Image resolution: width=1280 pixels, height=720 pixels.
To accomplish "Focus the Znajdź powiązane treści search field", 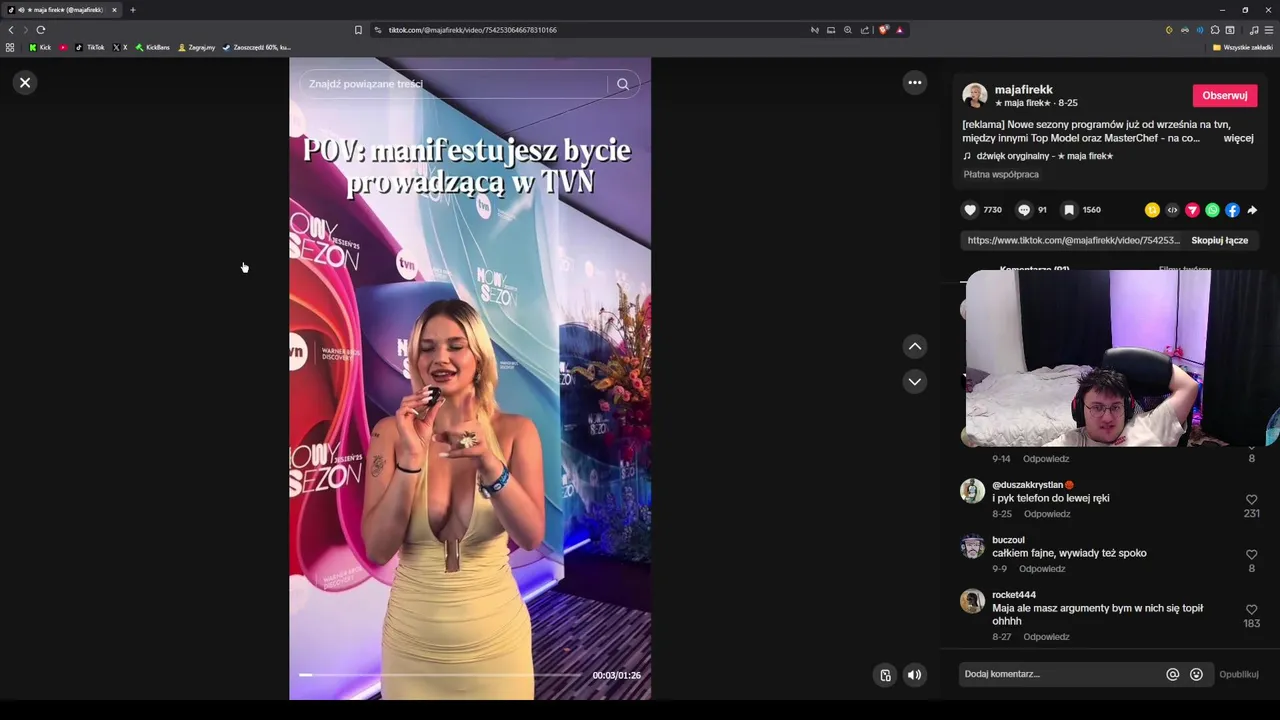I will [x=455, y=84].
